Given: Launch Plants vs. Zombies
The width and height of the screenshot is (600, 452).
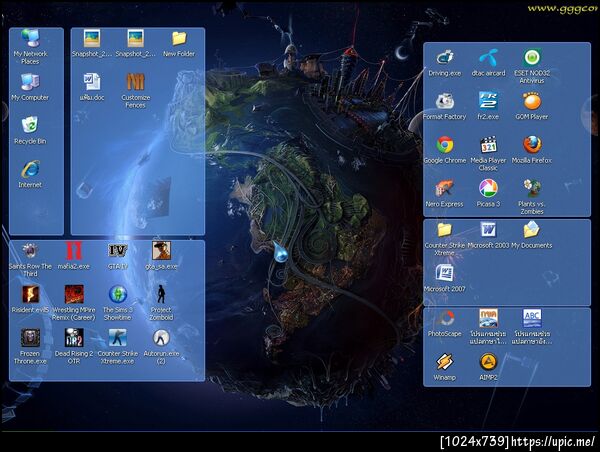Looking at the screenshot, I should [532, 189].
